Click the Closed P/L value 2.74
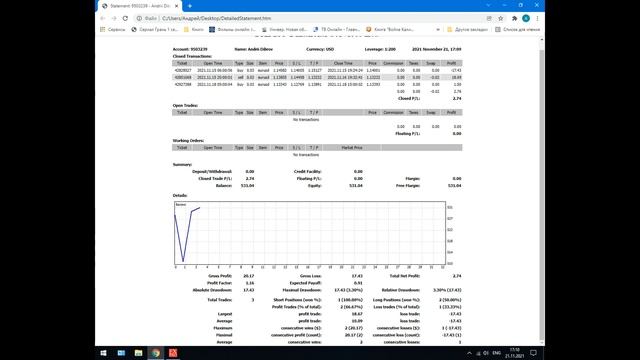The height and width of the screenshot is (360, 640). point(457,98)
